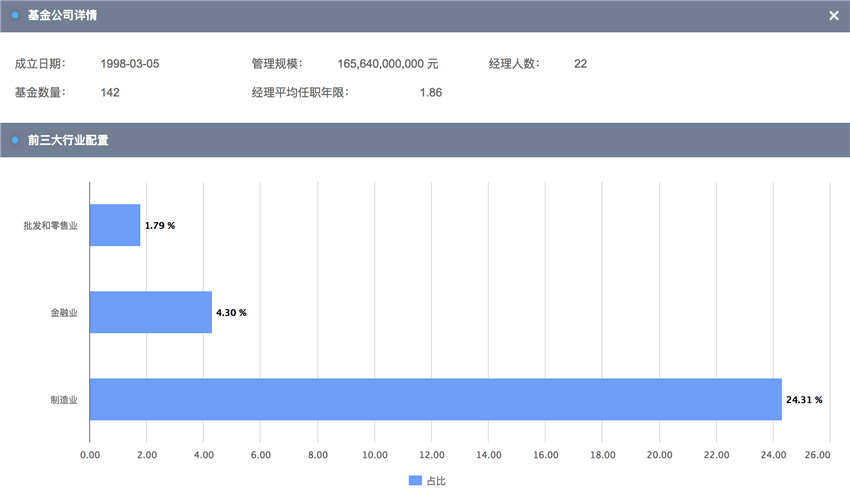The width and height of the screenshot is (850, 499).
Task: Click the 基金公司详情 header title
Action: (x=62, y=16)
